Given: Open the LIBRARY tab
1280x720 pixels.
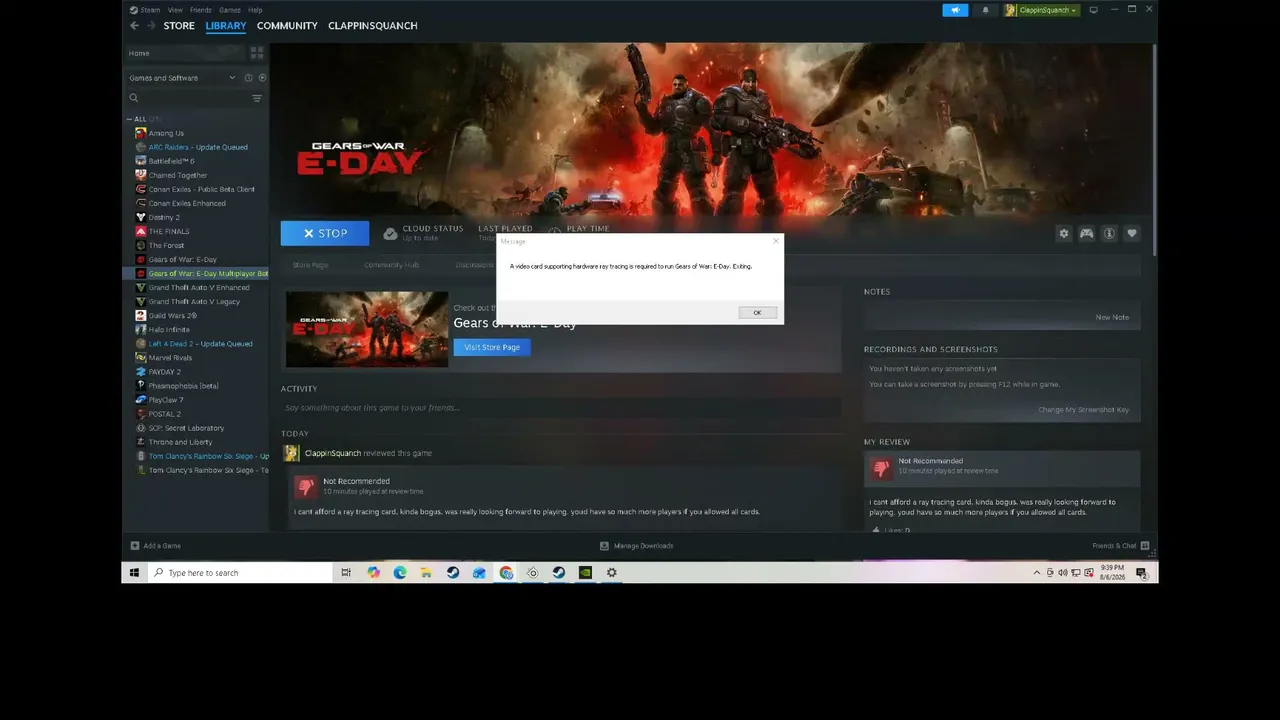Looking at the screenshot, I should point(226,26).
